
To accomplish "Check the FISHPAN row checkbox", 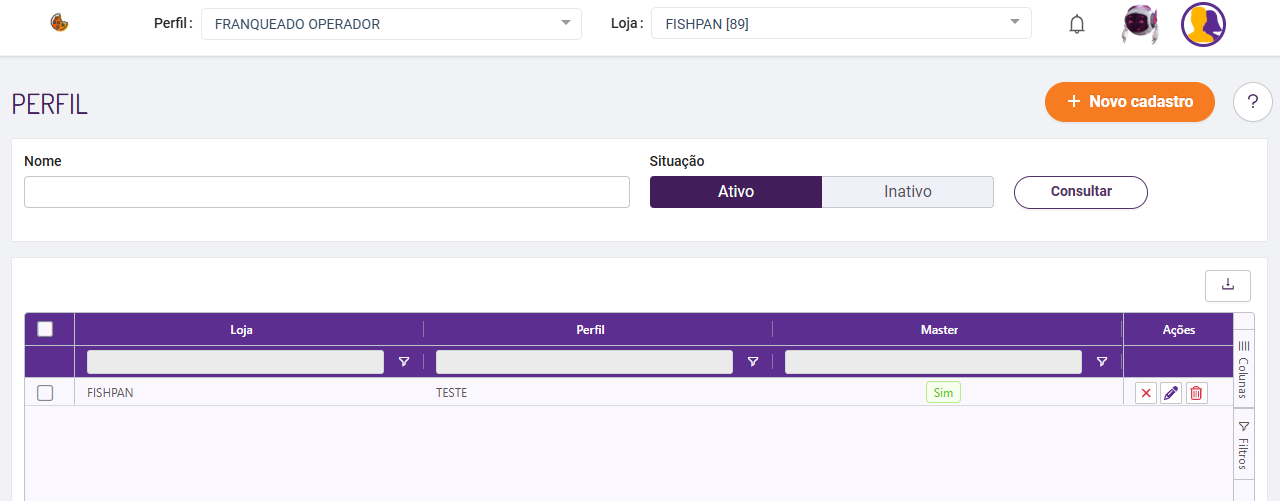I will [x=45, y=393].
